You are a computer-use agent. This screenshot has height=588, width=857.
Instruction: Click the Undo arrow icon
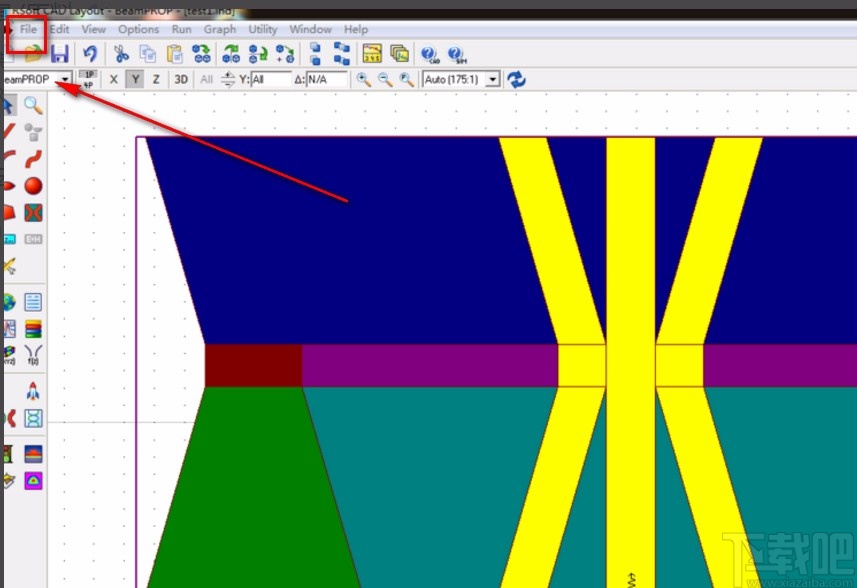tap(90, 54)
